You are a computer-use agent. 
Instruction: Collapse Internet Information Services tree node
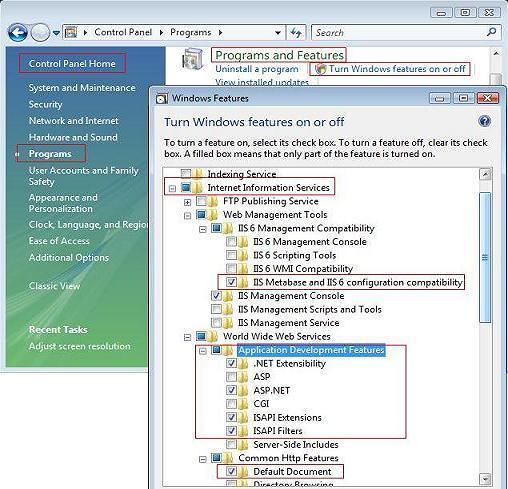pyautogui.click(x=172, y=189)
